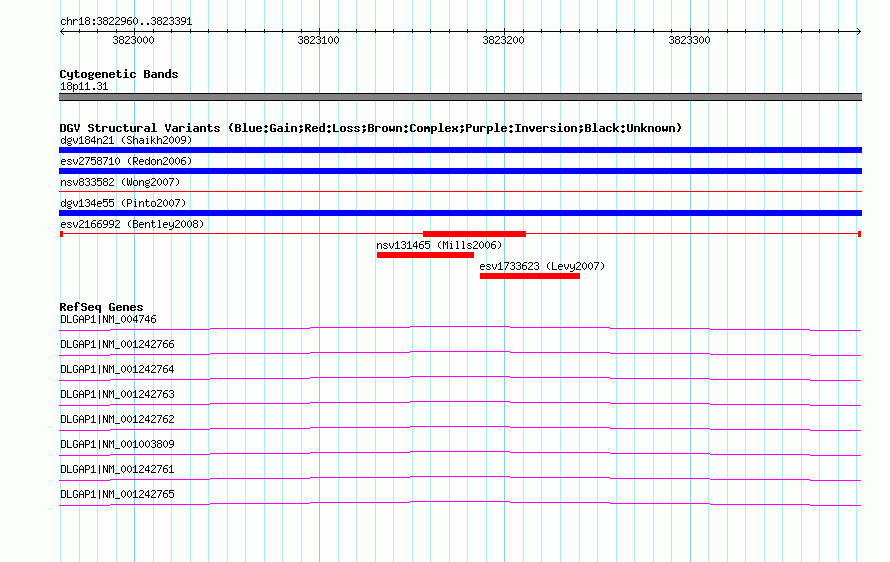Open variant dgv184n21 (Shaikh2009) label

(126, 140)
